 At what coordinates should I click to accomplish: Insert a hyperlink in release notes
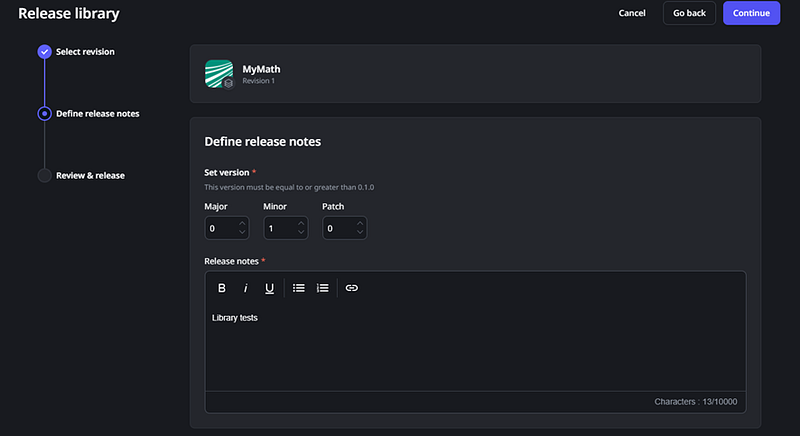point(352,288)
